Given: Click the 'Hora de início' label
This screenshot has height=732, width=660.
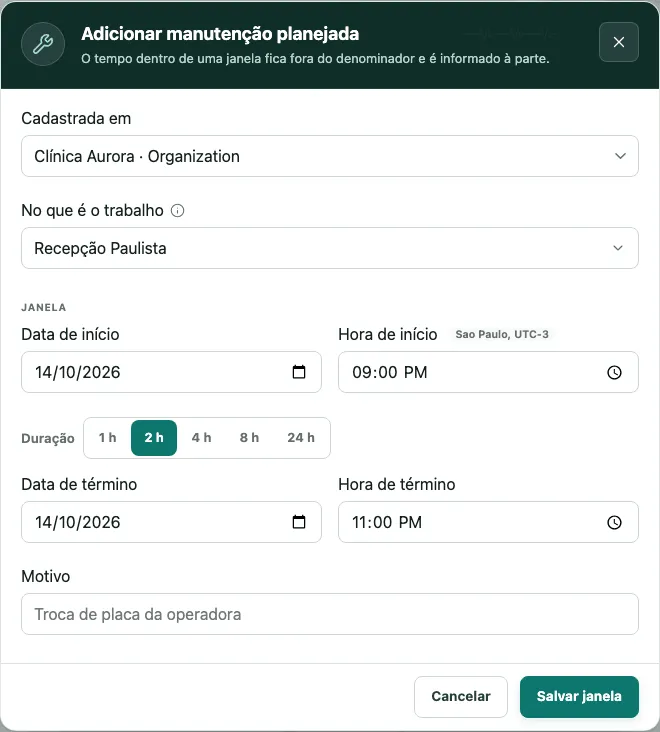Looking at the screenshot, I should (388, 334).
